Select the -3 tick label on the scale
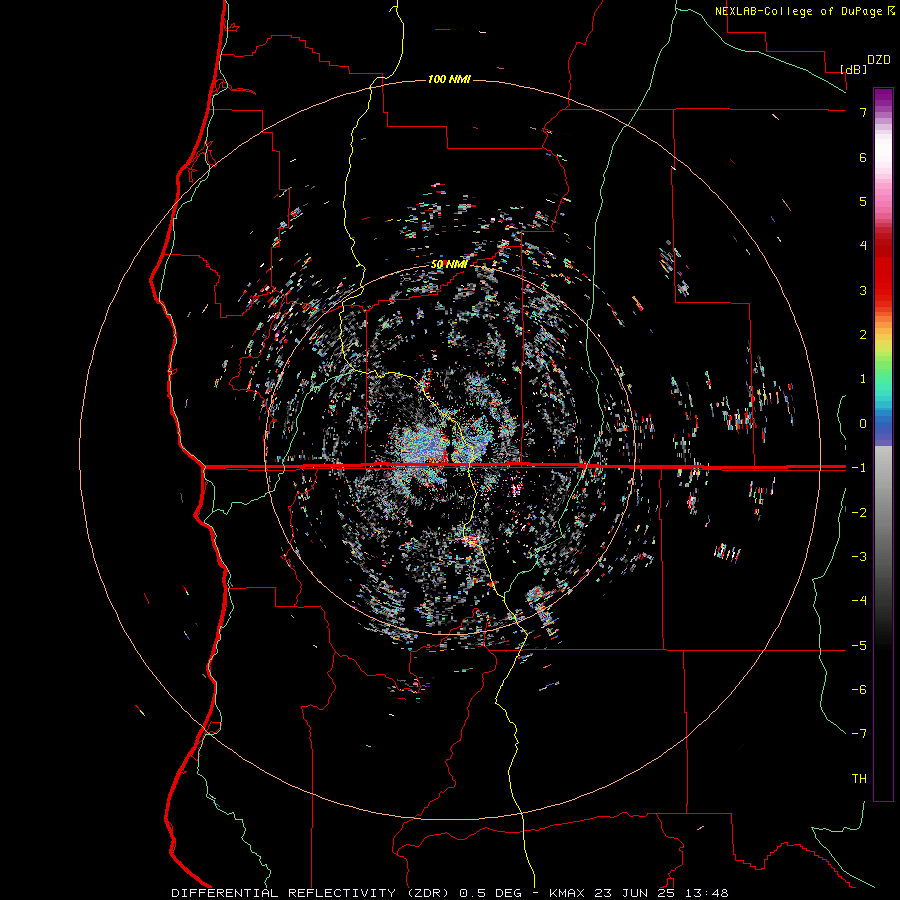Viewport: 900px width, 900px height. point(859,557)
